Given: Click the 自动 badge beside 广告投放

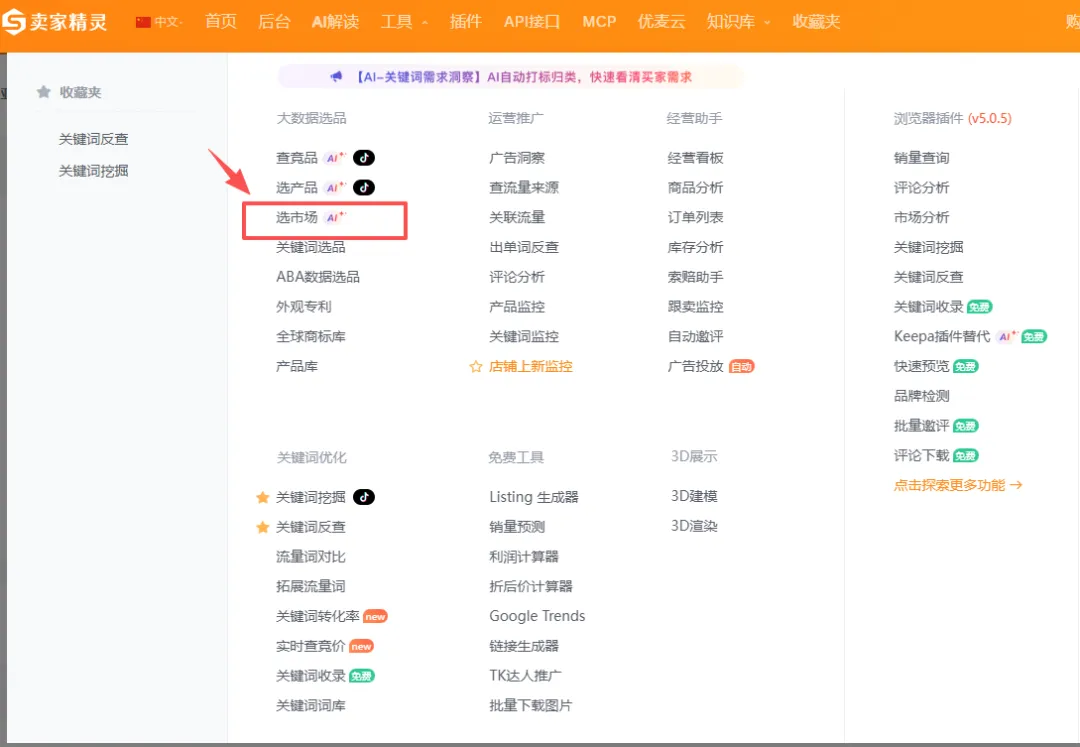Looking at the screenshot, I should tap(741, 367).
